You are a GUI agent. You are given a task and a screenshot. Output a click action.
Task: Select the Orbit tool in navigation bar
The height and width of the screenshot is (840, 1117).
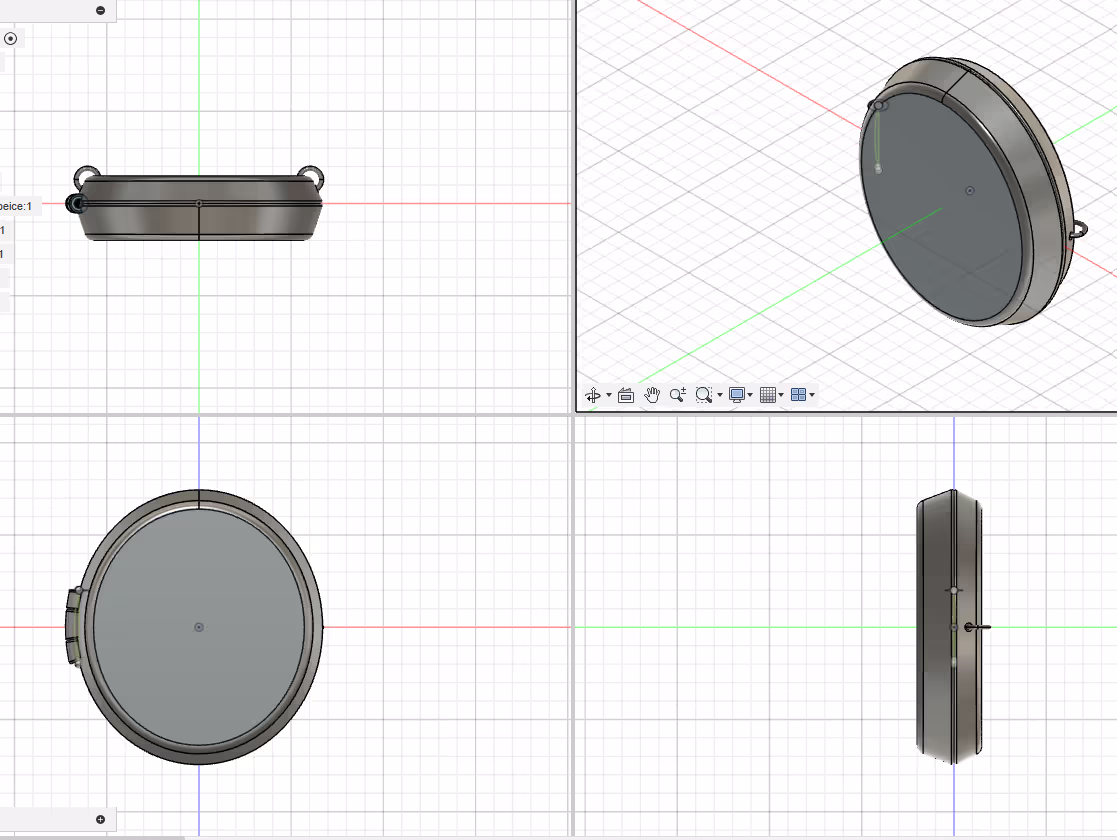pyautogui.click(x=593, y=395)
